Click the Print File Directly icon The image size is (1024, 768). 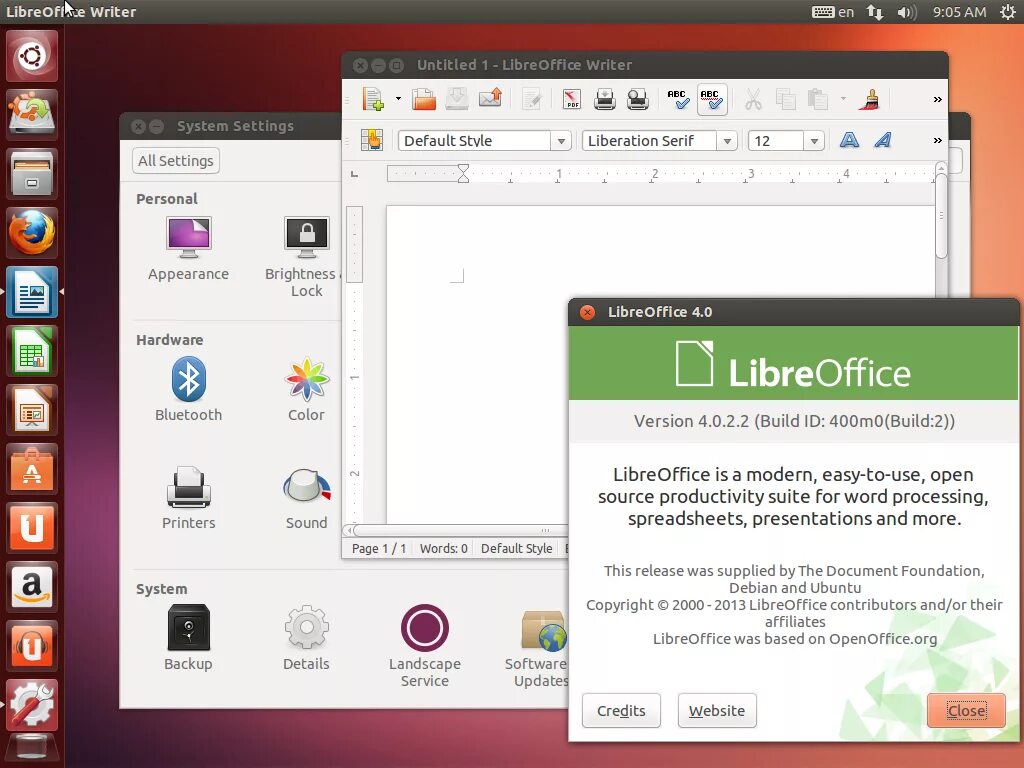coord(605,99)
